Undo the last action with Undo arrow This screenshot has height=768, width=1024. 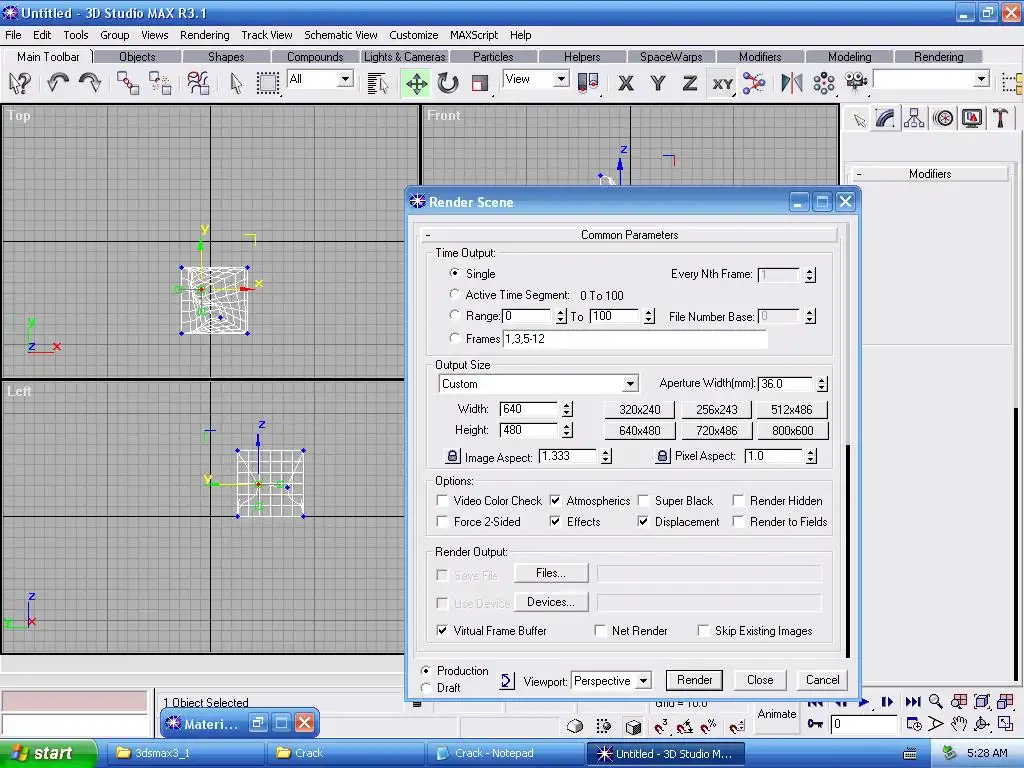coord(58,83)
